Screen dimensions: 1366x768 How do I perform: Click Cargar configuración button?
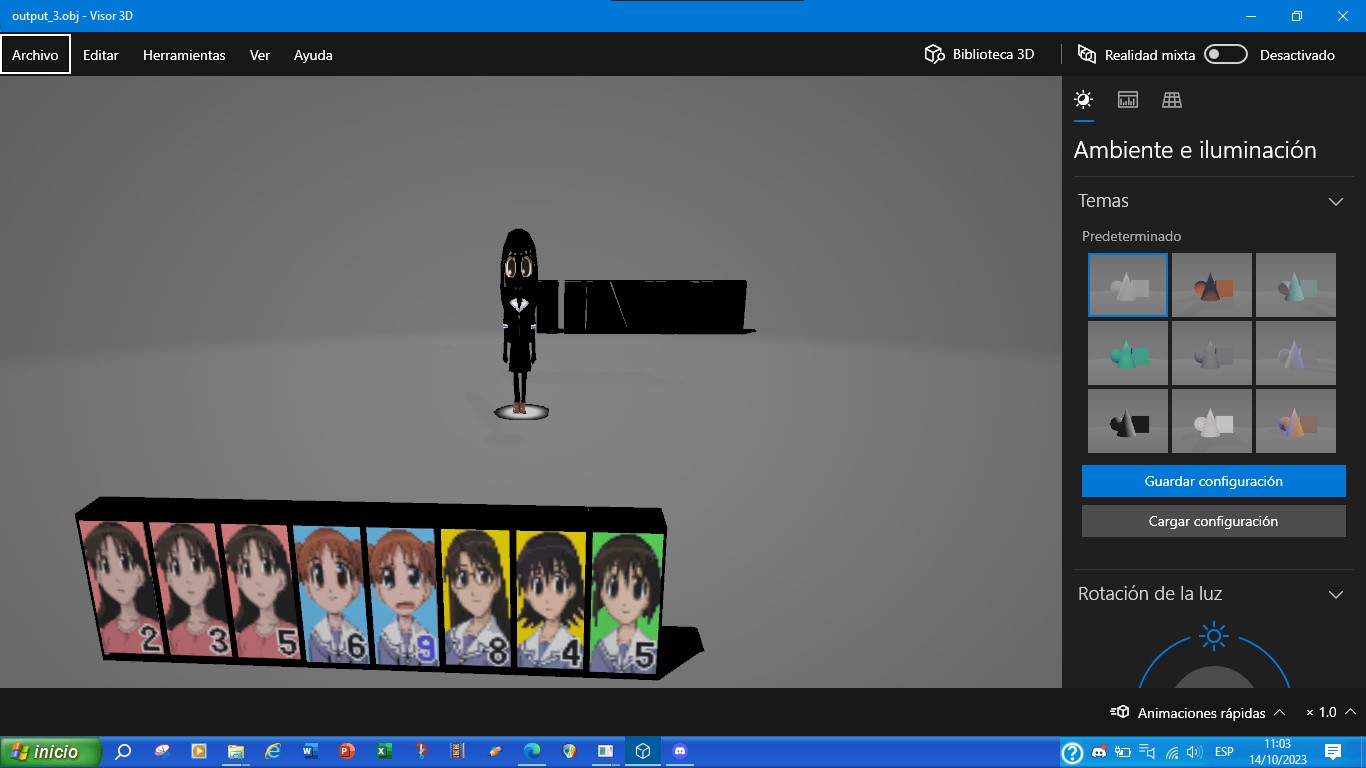[1213, 521]
